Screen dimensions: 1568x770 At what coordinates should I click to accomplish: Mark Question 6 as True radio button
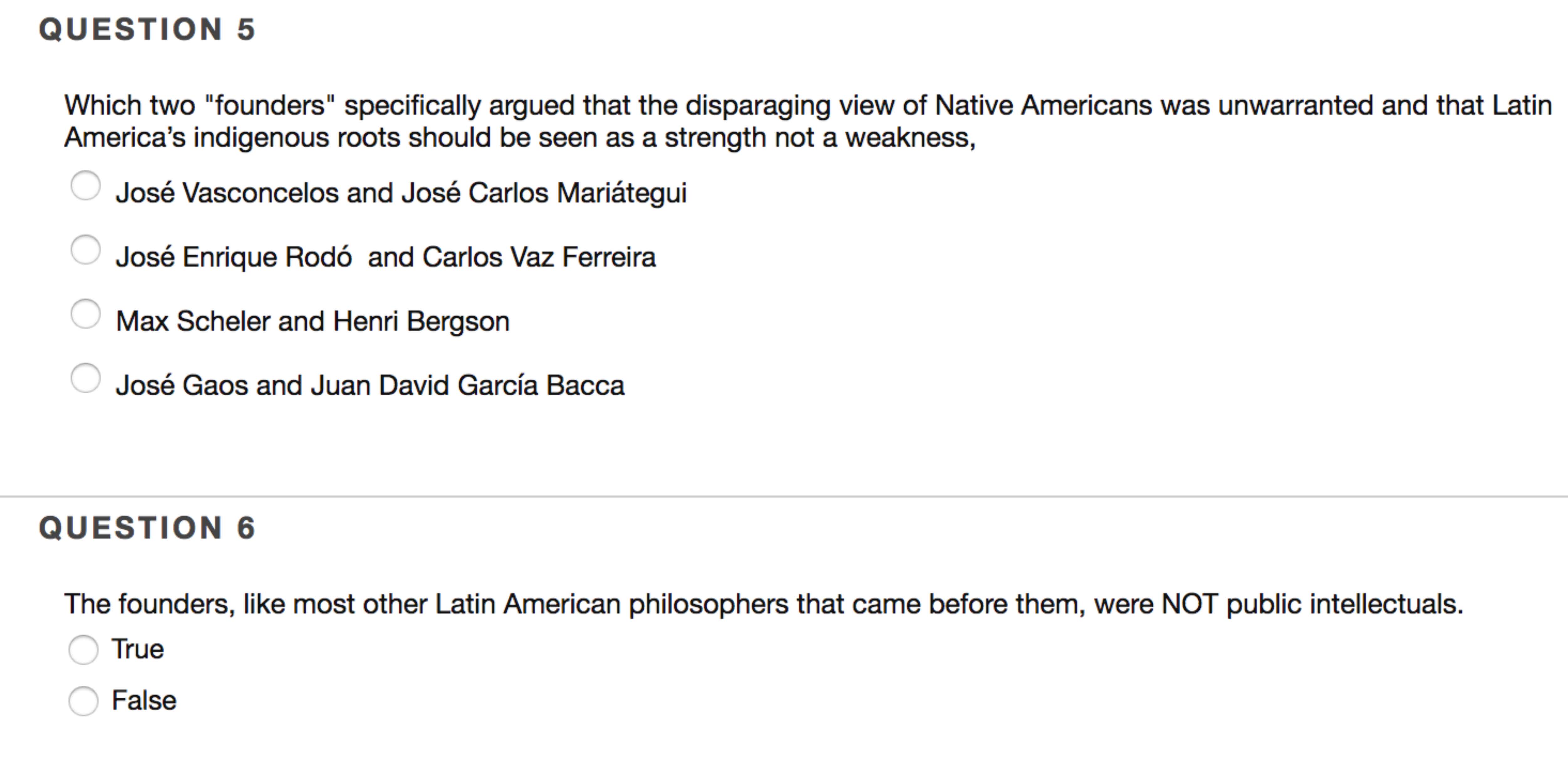83,649
